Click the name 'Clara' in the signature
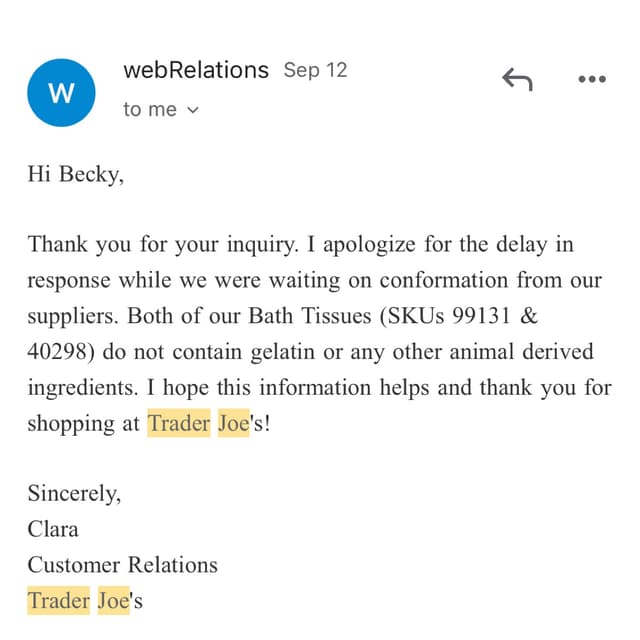 pyautogui.click(x=53, y=529)
